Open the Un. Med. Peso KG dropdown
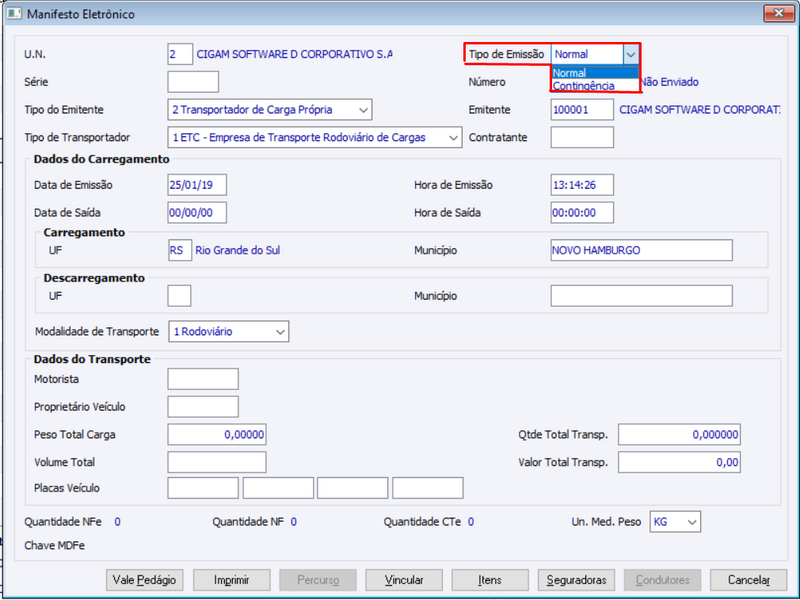Screen dimensions: 800x600 (675, 521)
